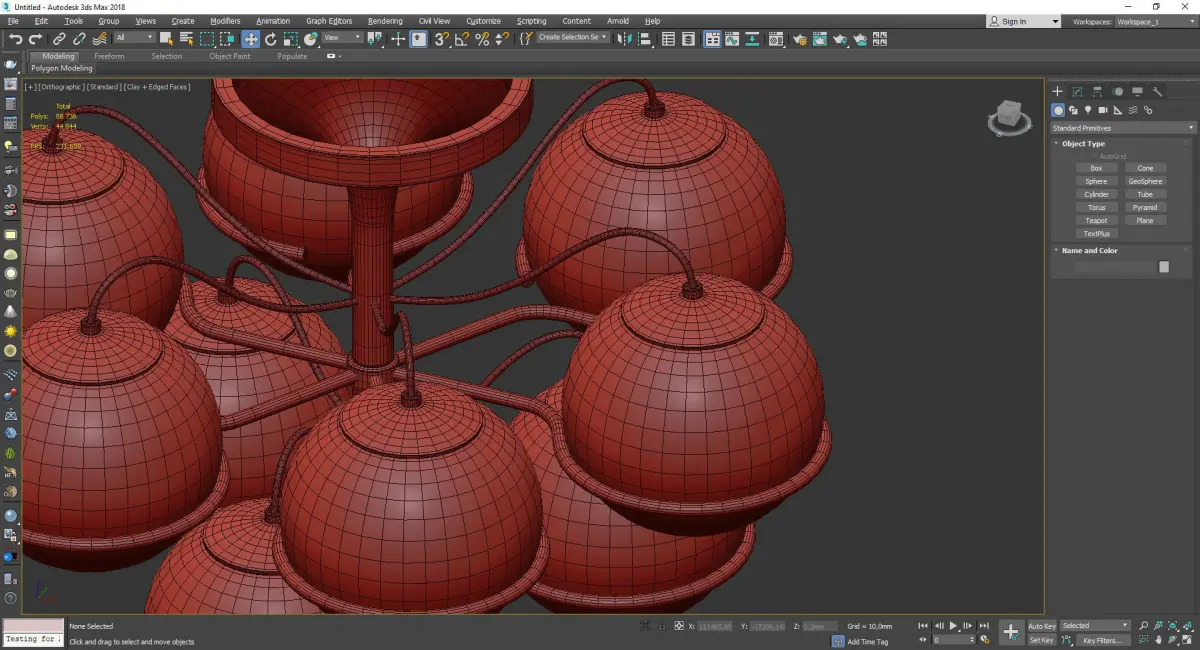Open the Modifiers menu

point(225,21)
